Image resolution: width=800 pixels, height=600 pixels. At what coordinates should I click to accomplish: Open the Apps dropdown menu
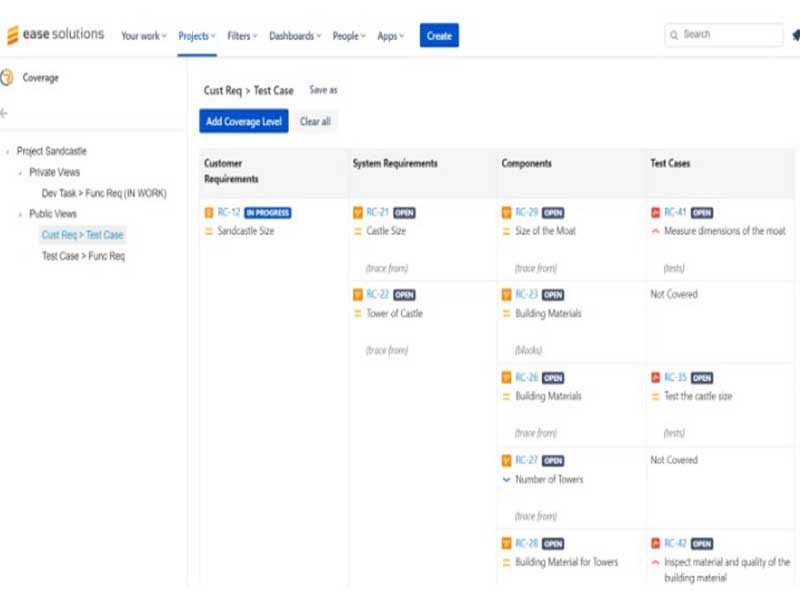(x=390, y=36)
